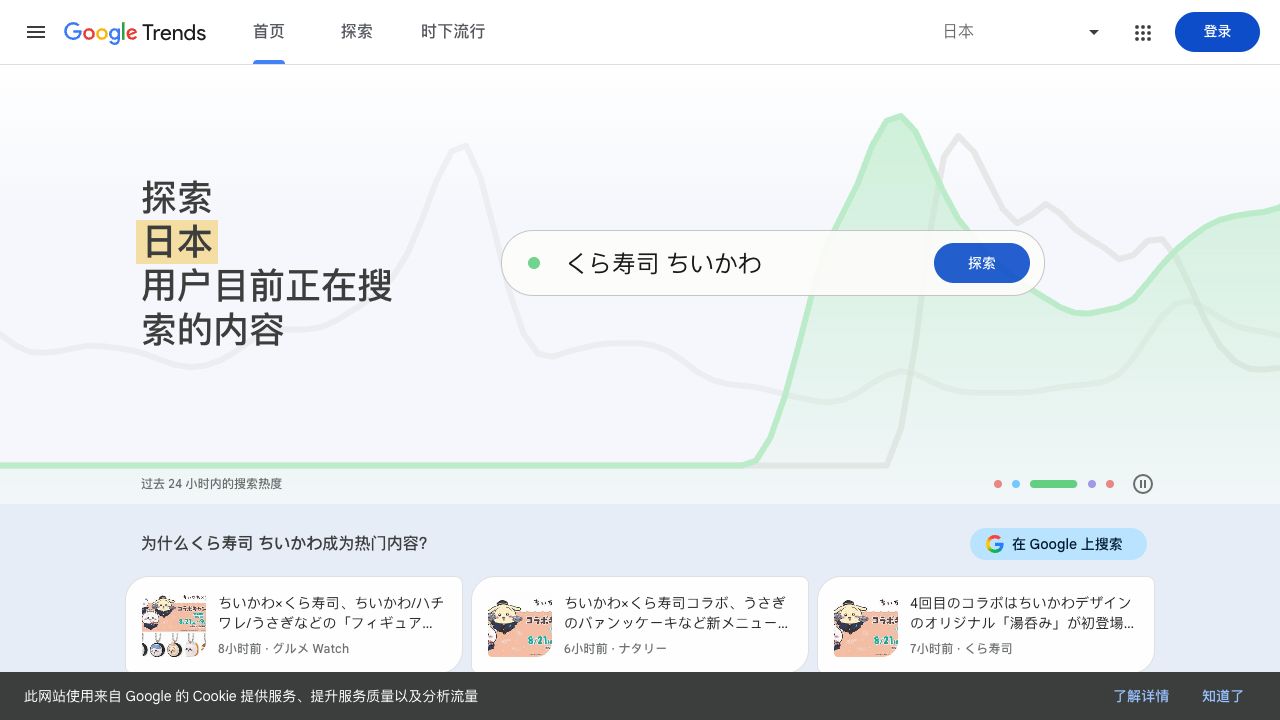Select the purple carousel dot
The image size is (1280, 720).
click(1092, 484)
